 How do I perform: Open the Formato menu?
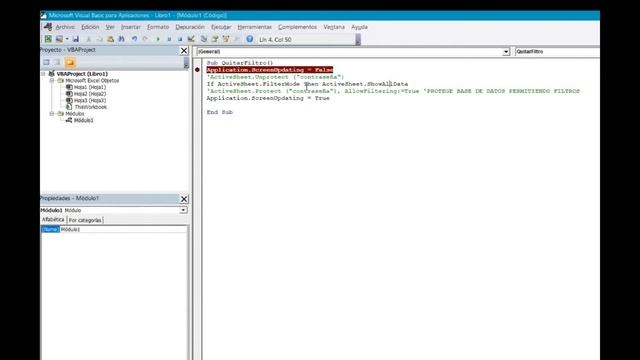[158, 27]
